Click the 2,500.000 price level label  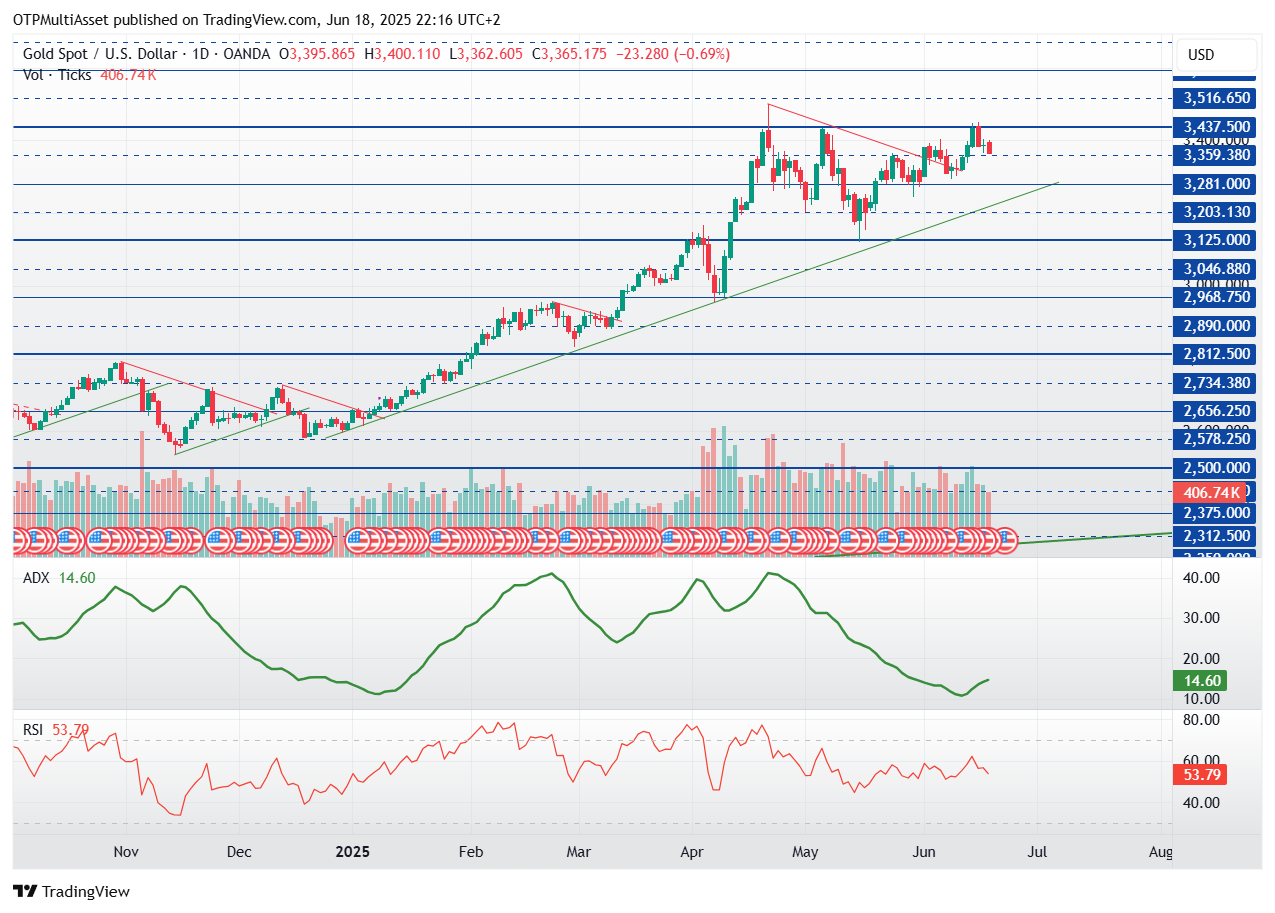[1216, 468]
